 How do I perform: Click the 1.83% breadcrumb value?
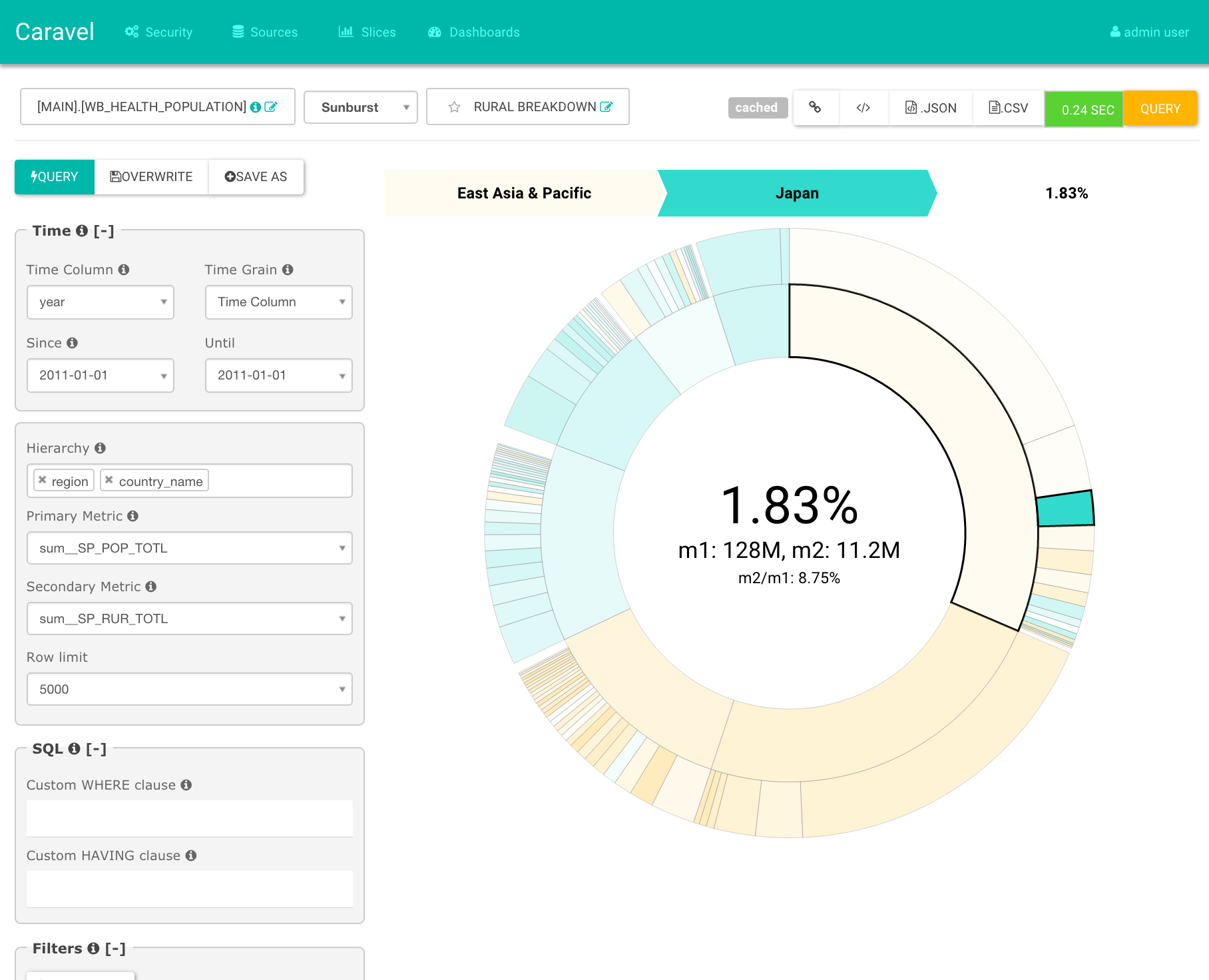(1067, 193)
